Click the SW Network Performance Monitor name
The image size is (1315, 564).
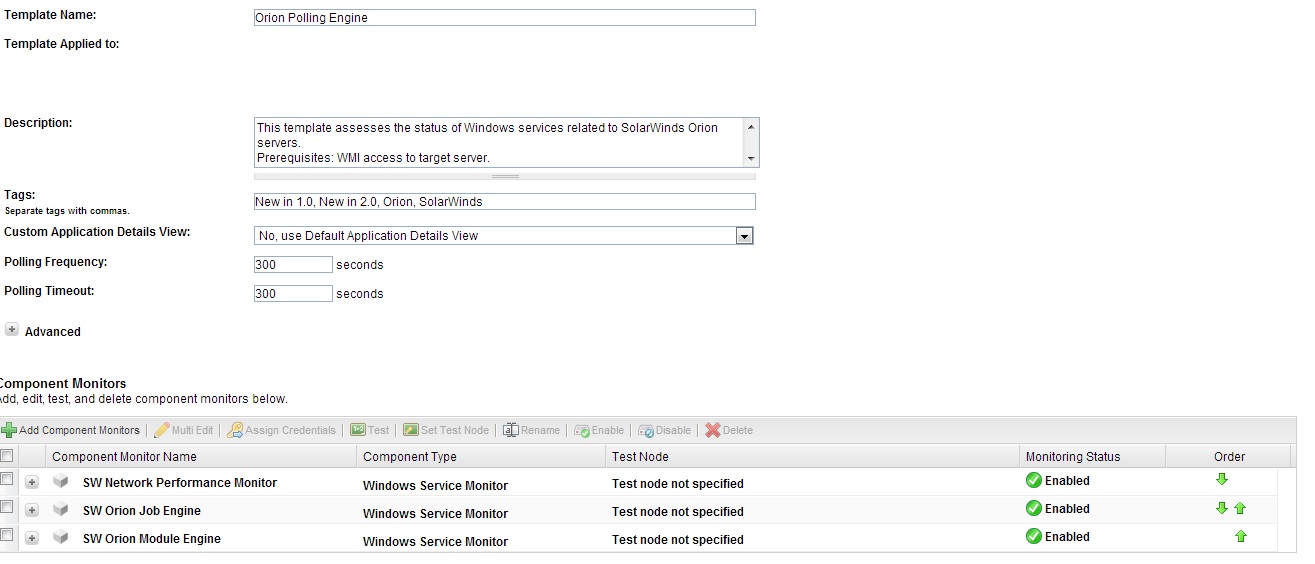180,483
